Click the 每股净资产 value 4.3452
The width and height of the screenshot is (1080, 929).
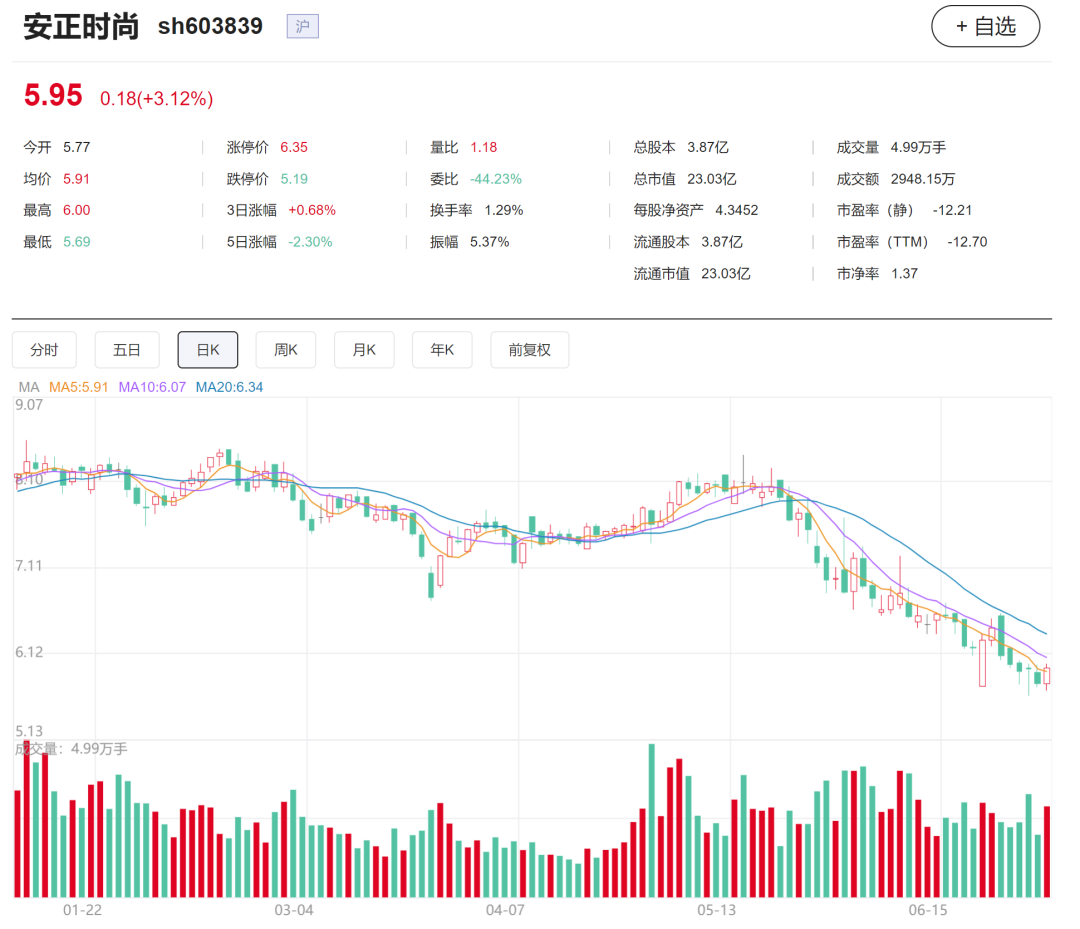pyautogui.click(x=736, y=210)
